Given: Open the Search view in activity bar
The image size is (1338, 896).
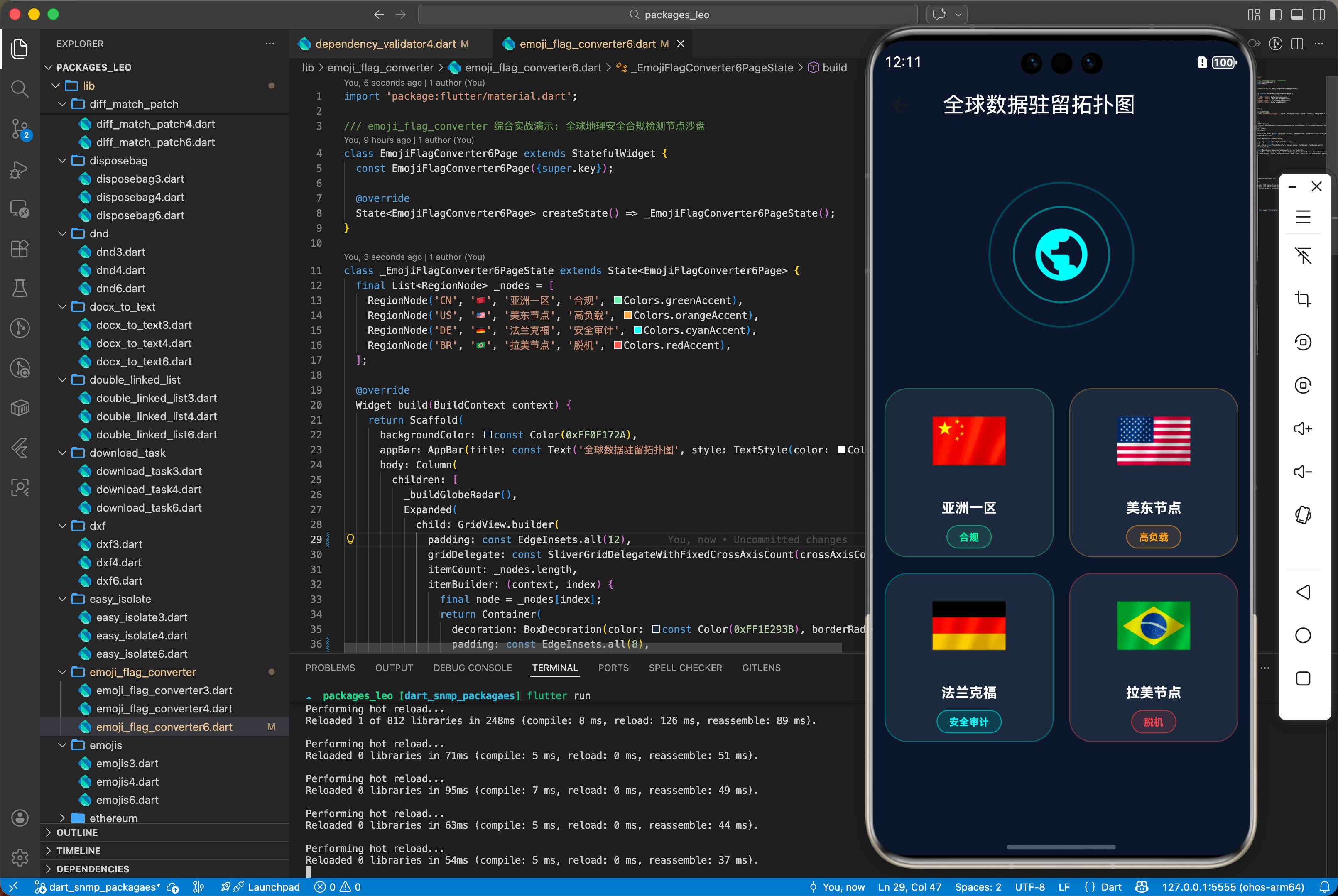Looking at the screenshot, I should [20, 88].
